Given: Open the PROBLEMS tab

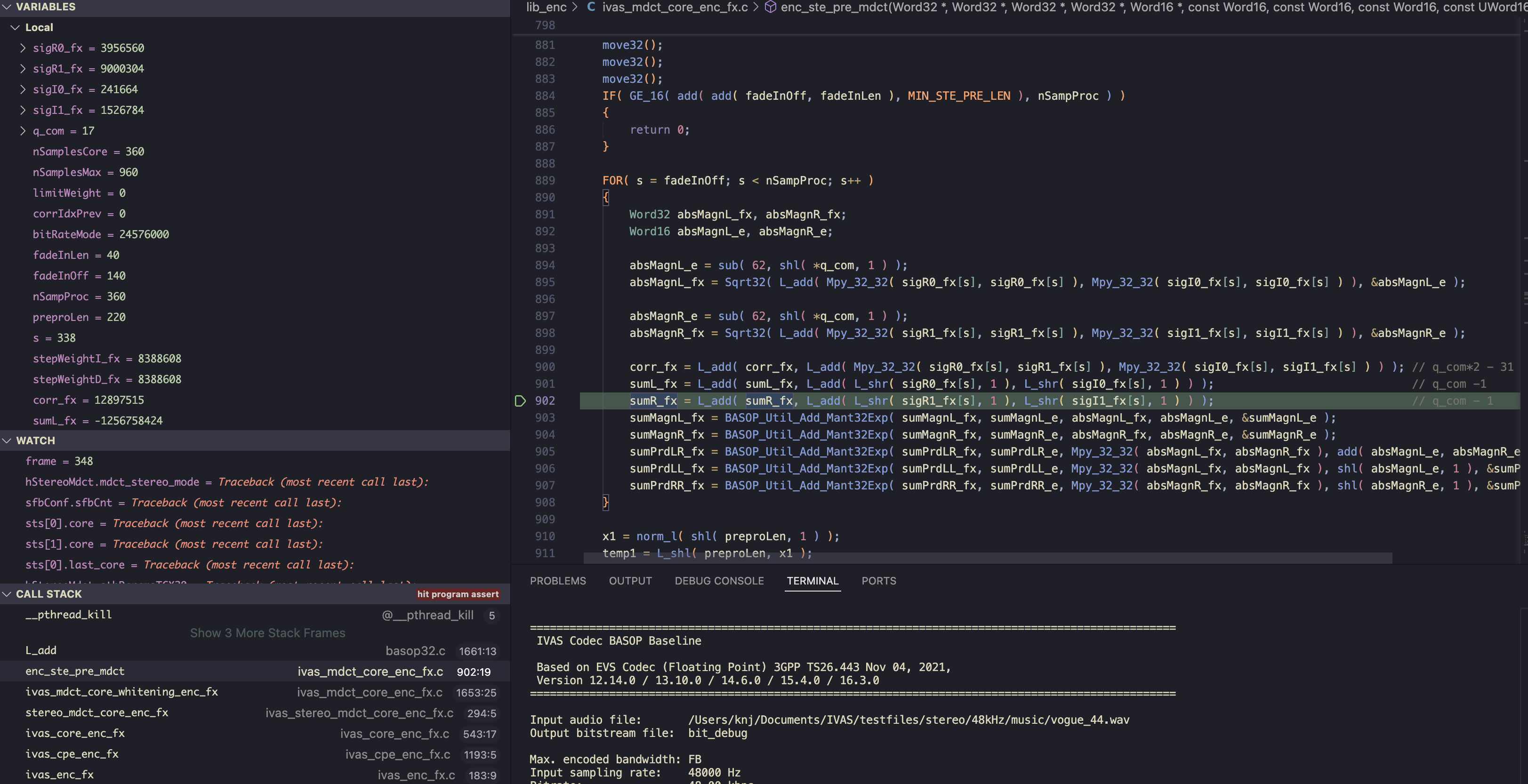Looking at the screenshot, I should tap(557, 581).
